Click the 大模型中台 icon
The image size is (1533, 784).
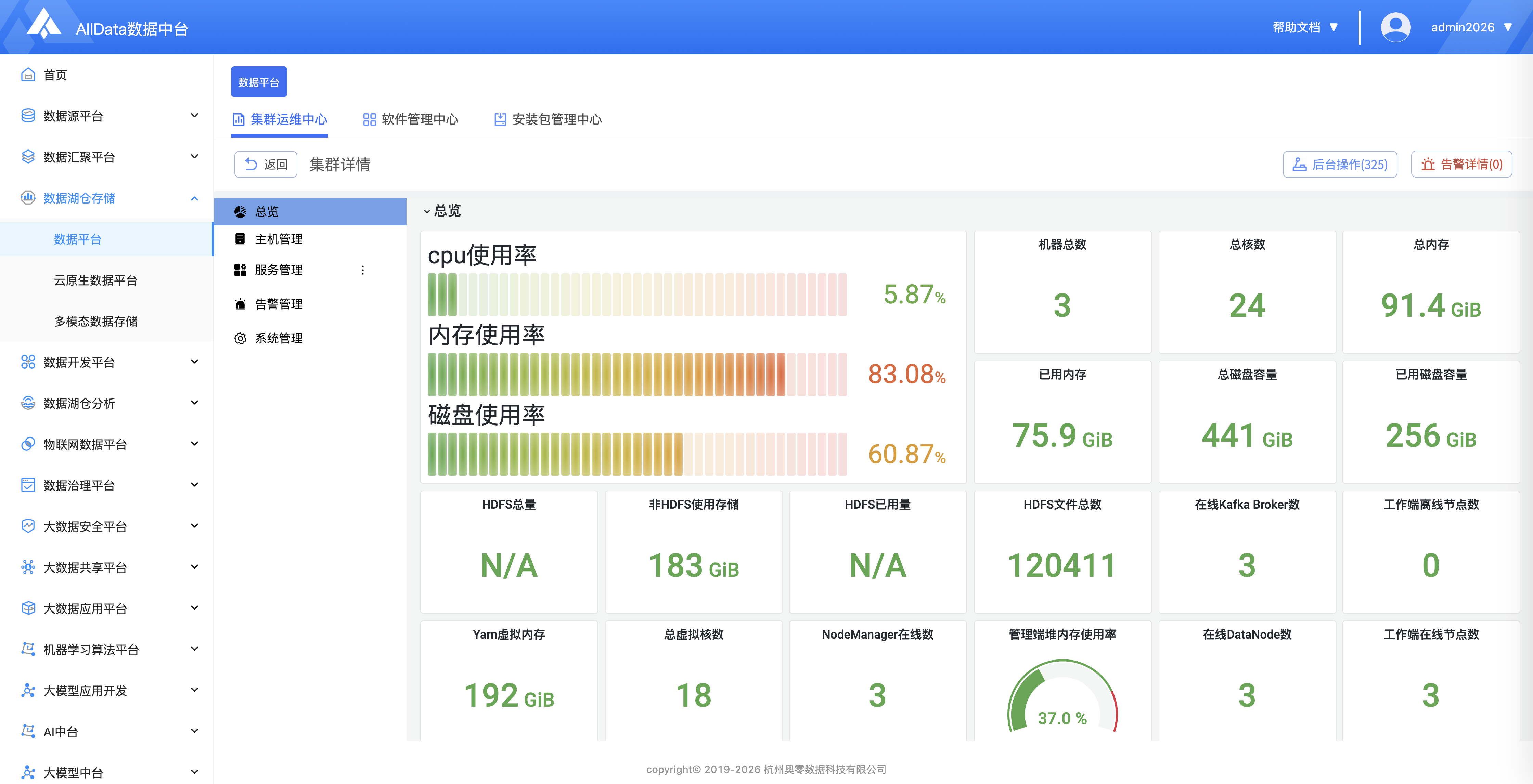(28, 773)
